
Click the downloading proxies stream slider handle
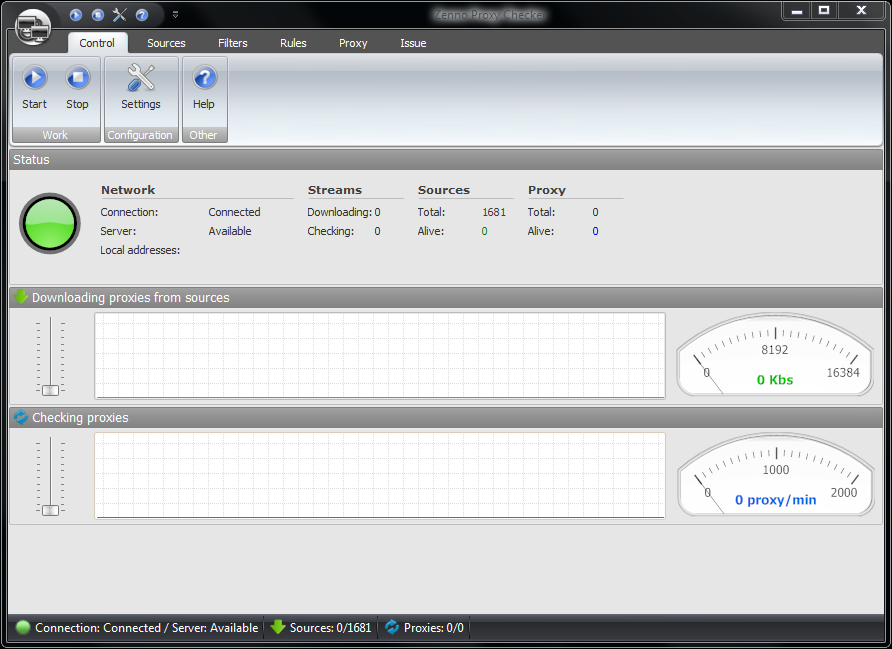click(x=50, y=390)
